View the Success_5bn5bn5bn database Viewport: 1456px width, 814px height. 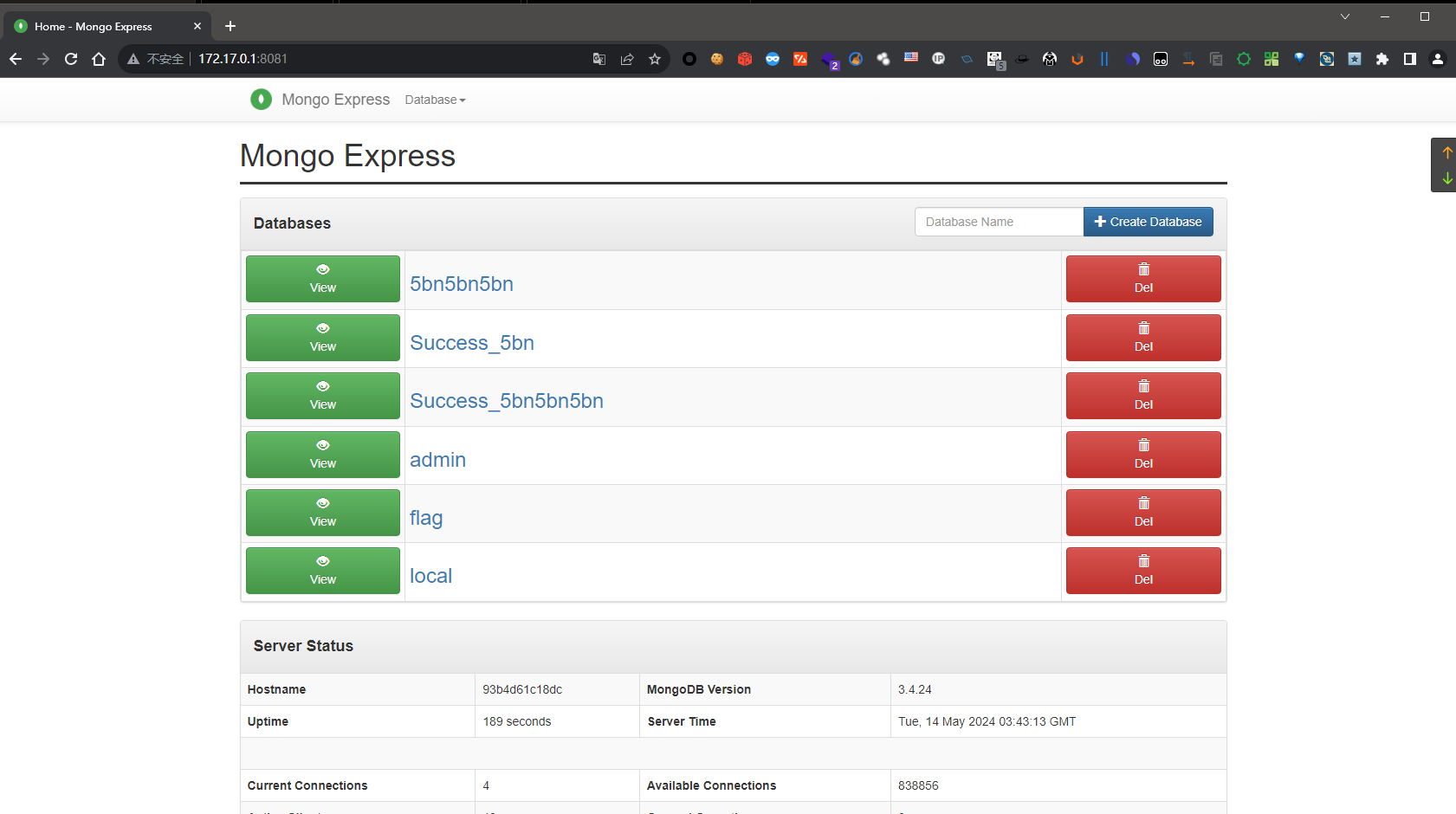click(x=323, y=396)
